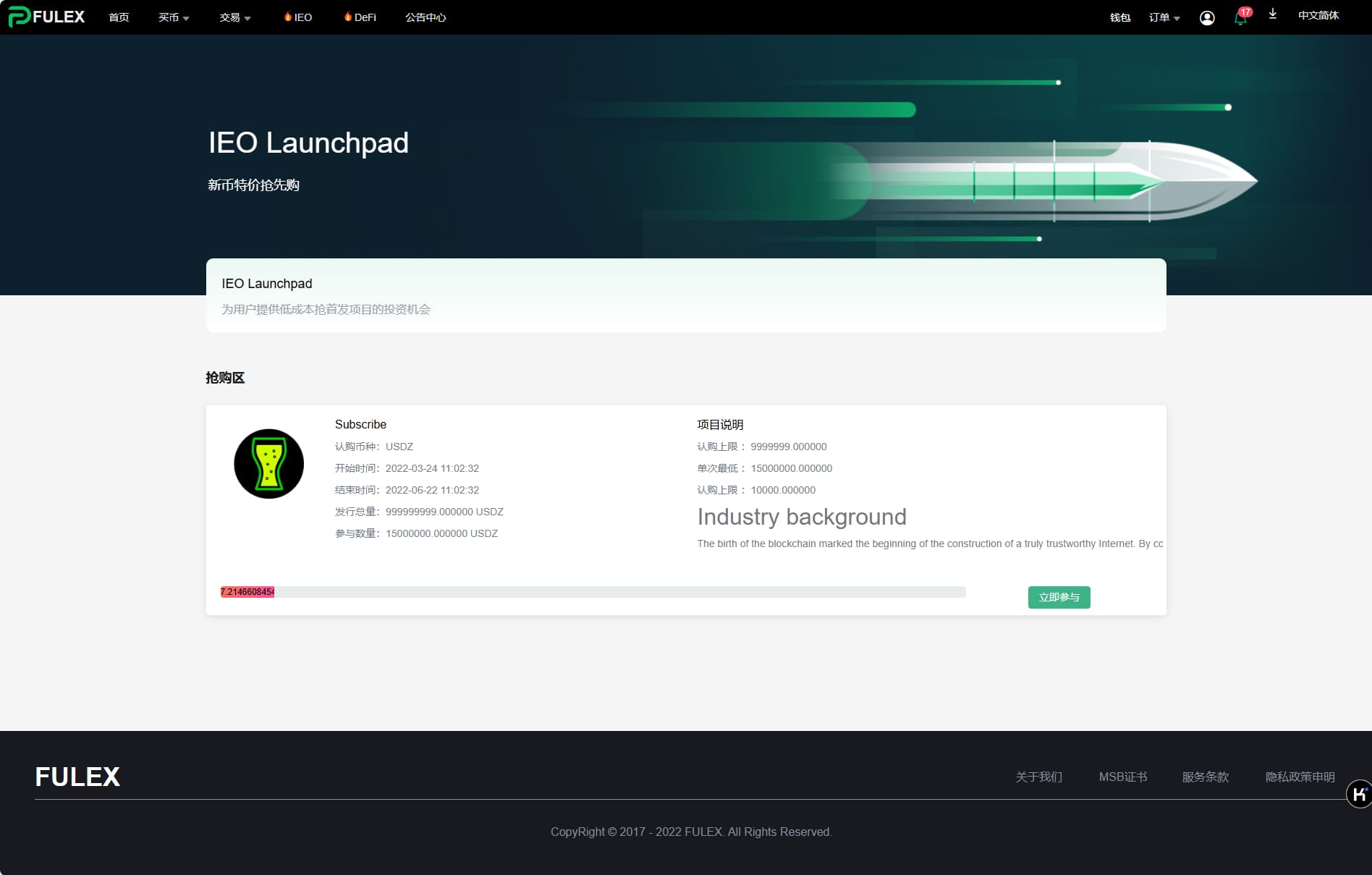
Task: Open the DeFi page with flame icon
Action: coord(360,17)
